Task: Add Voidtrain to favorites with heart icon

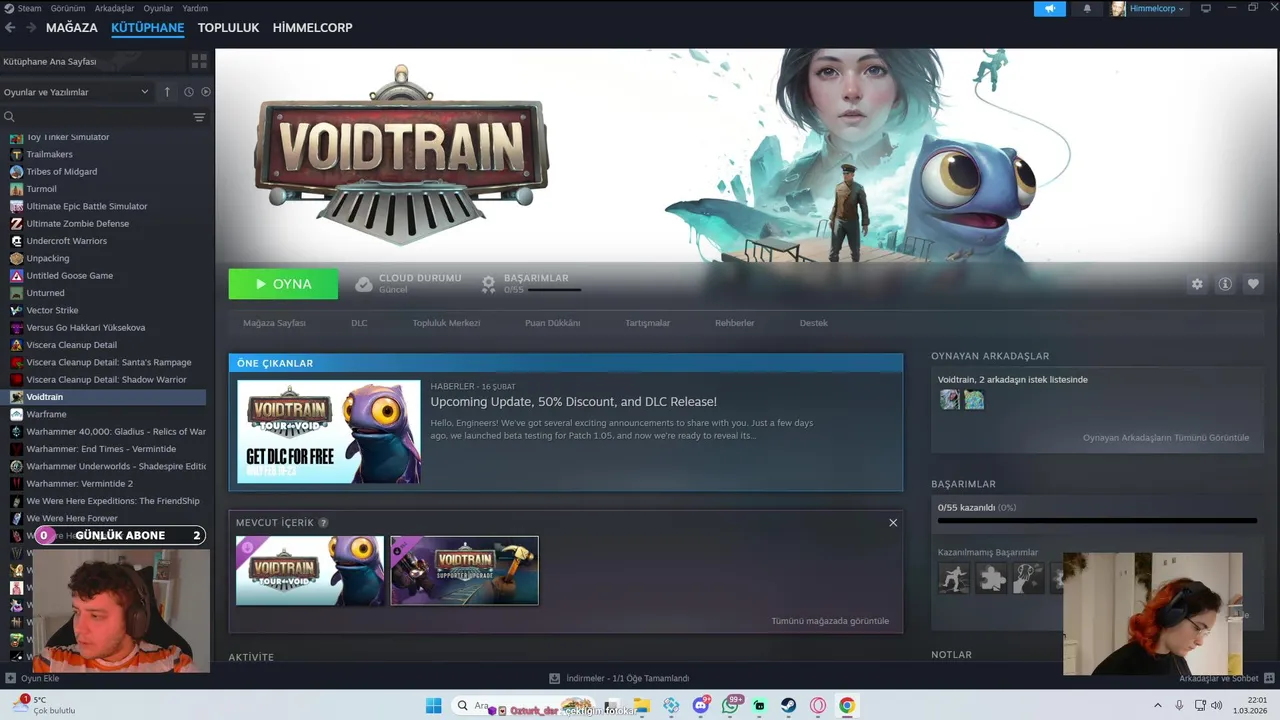Action: pyautogui.click(x=1253, y=284)
